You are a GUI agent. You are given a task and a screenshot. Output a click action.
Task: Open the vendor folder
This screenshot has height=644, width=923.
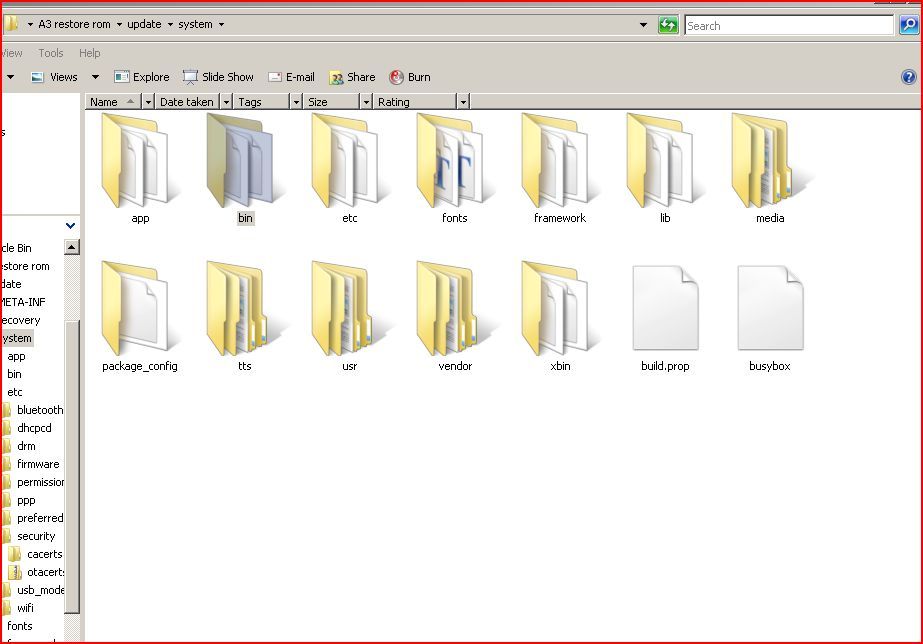(454, 308)
